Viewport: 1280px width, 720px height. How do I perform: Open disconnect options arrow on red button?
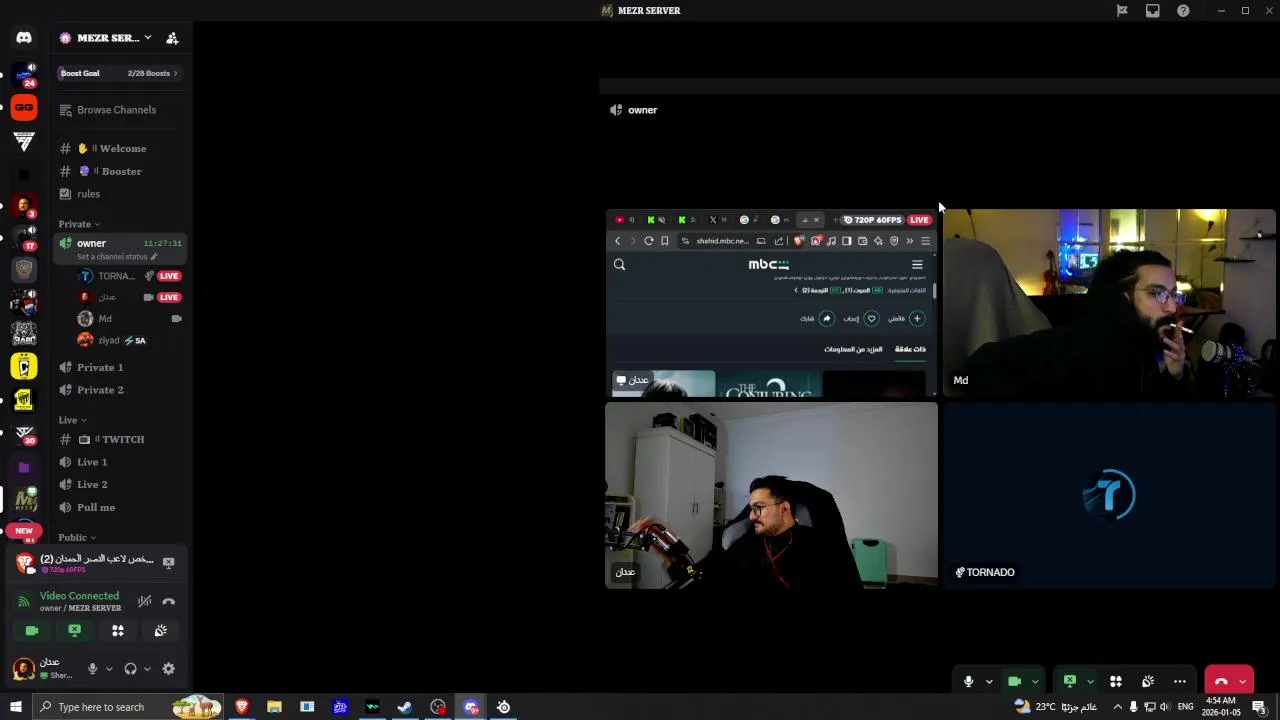coord(1243,682)
